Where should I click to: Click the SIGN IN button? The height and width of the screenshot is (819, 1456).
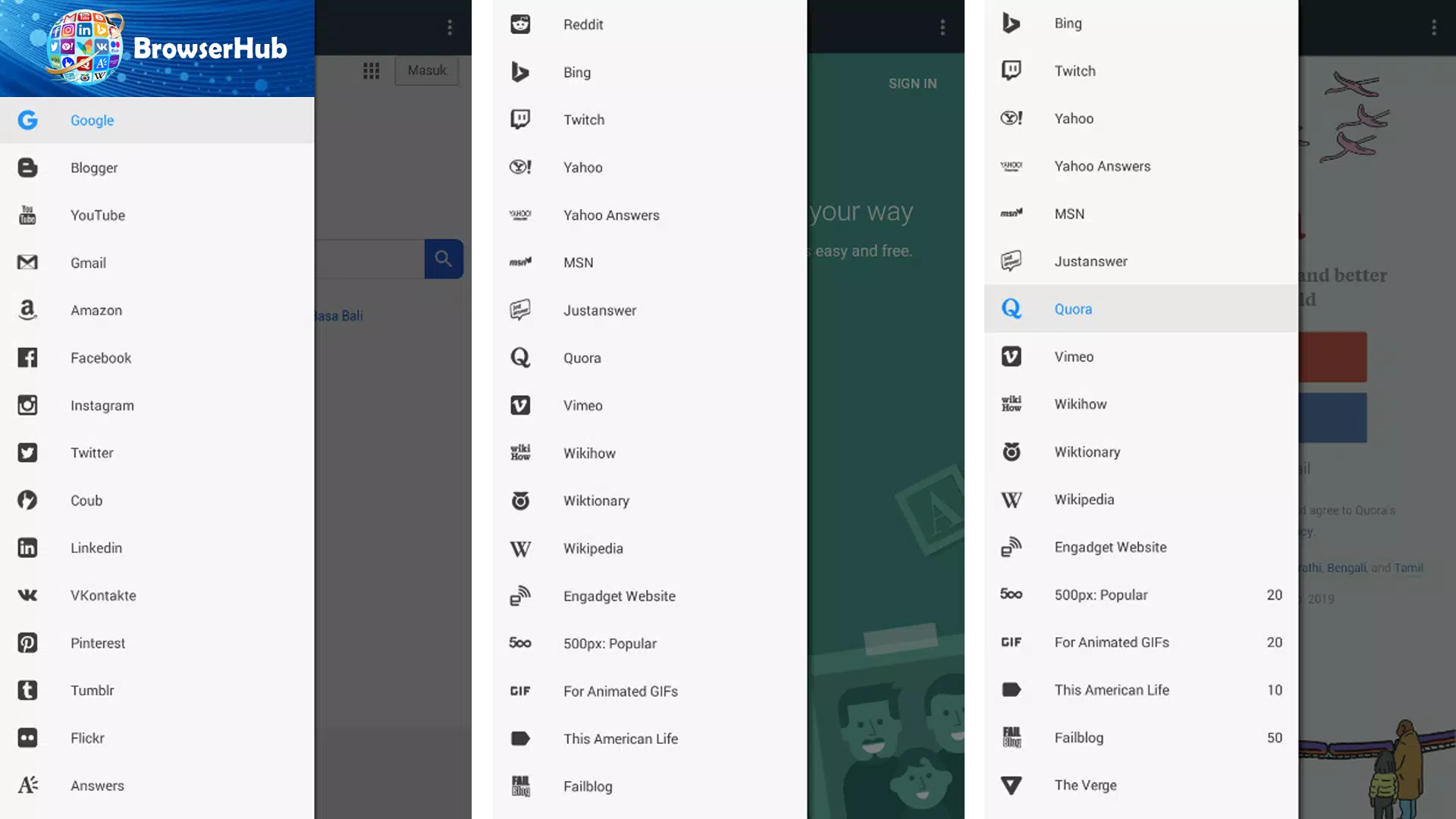(x=912, y=83)
